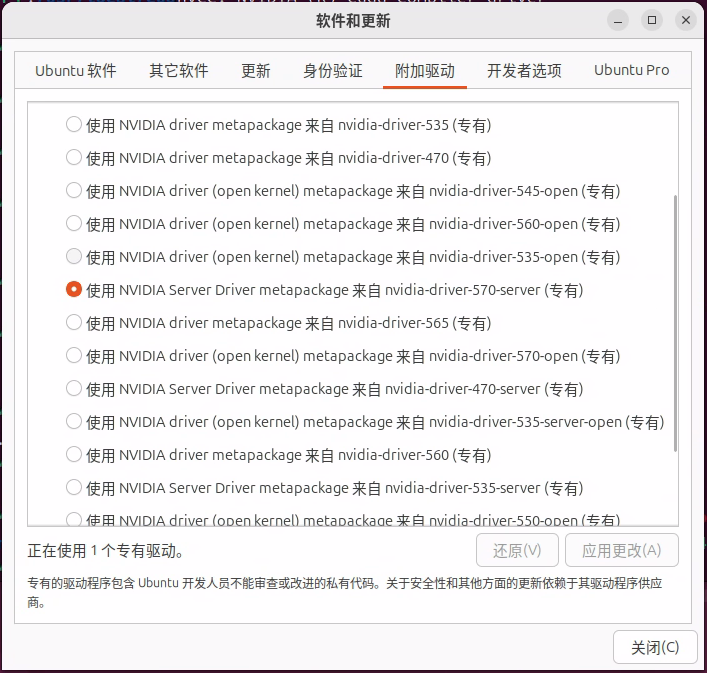The height and width of the screenshot is (673, 707).
Task: Click the 正在使用 1 个专有驱动 status text
Action: click(106, 551)
